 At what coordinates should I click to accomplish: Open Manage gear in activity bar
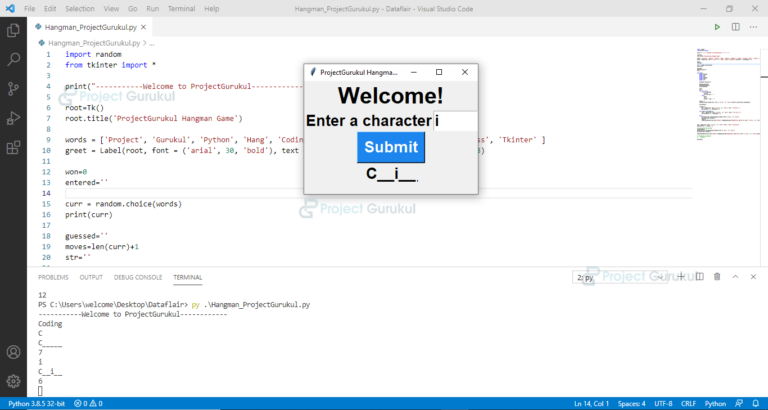[14, 380]
